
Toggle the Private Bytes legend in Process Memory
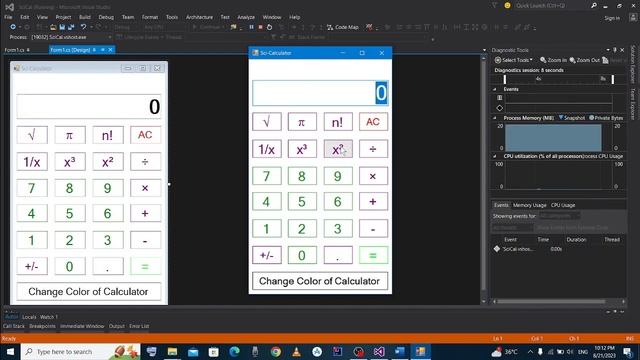click(x=606, y=118)
